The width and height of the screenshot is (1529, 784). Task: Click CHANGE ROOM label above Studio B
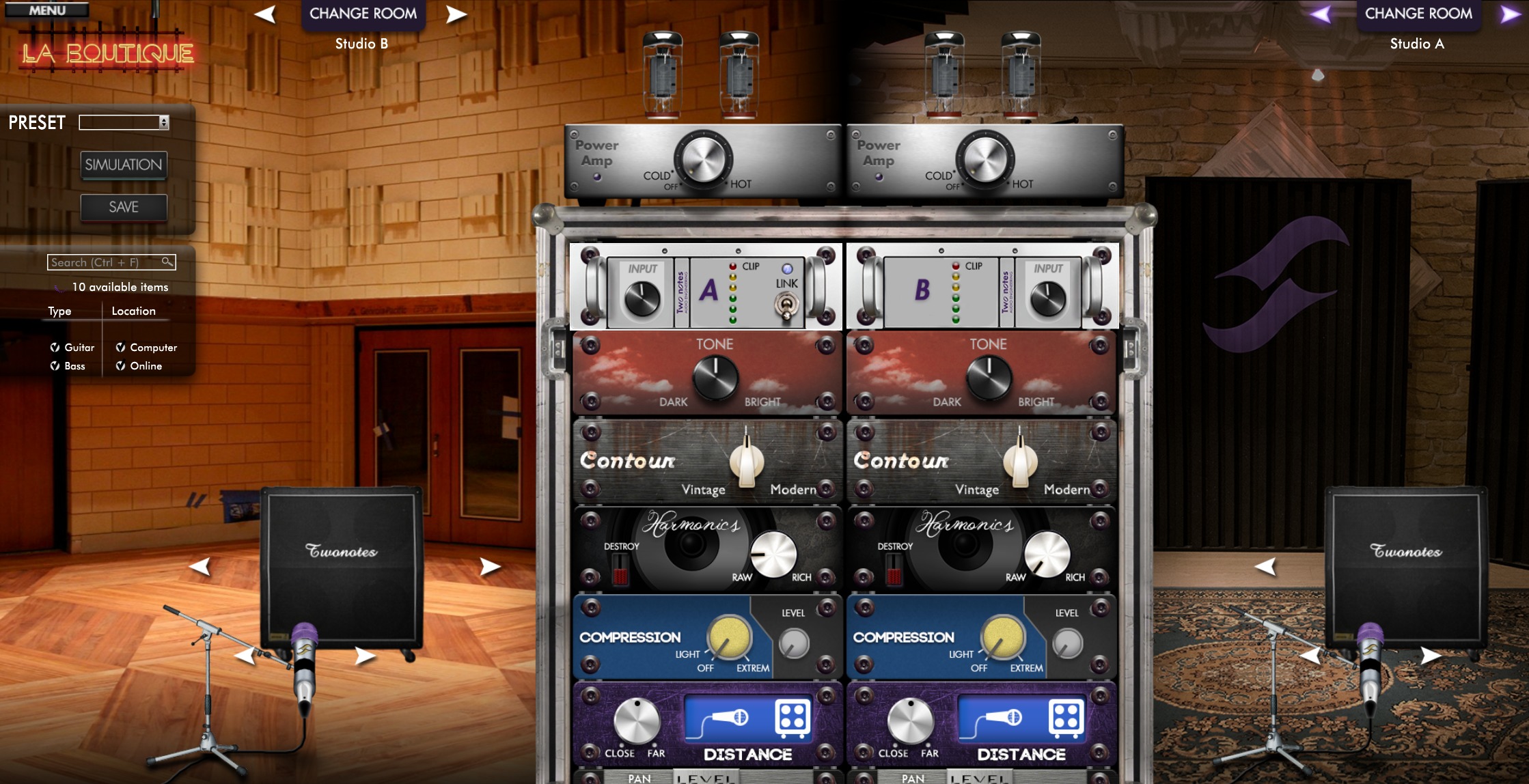[363, 14]
